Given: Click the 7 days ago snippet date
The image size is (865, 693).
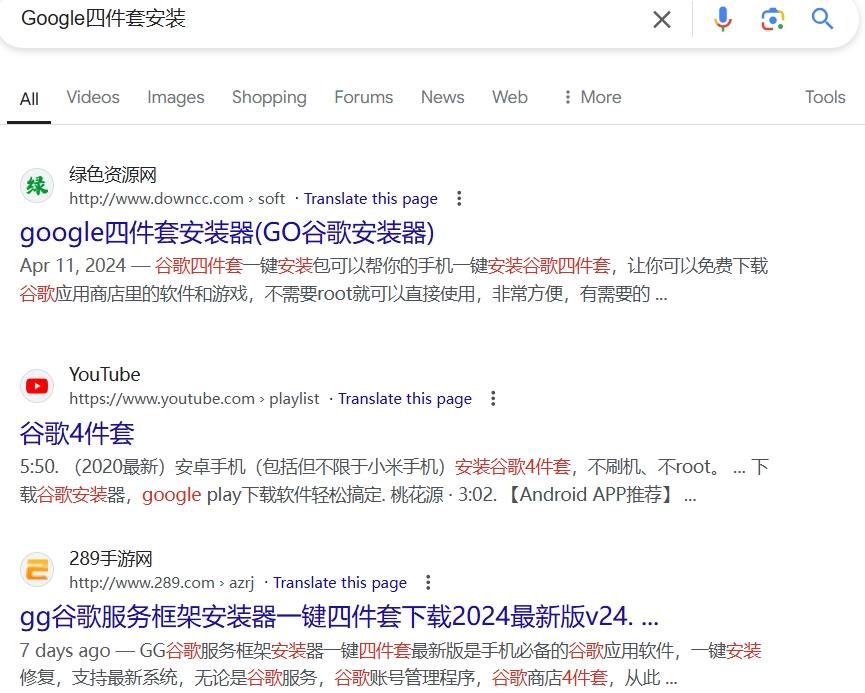Looking at the screenshot, I should pyautogui.click(x=65, y=651).
